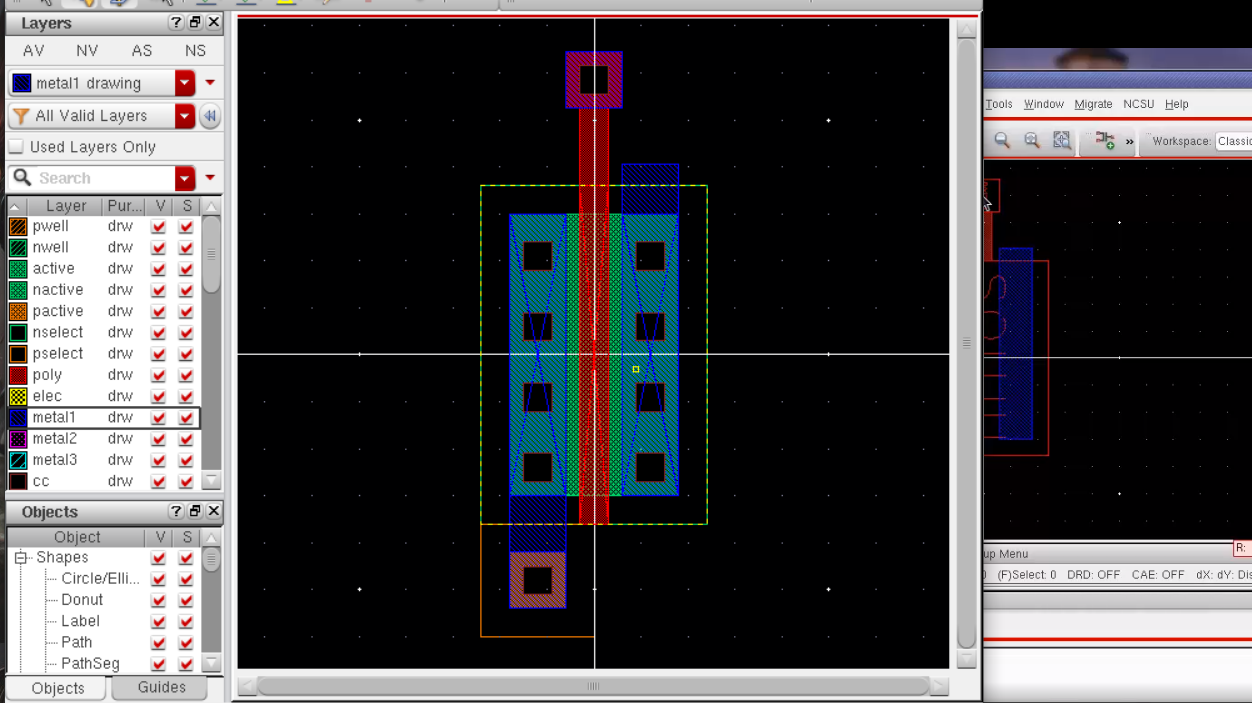Screen dimensions: 1252x703
Task: Select the active layer row
Action: coord(103,268)
